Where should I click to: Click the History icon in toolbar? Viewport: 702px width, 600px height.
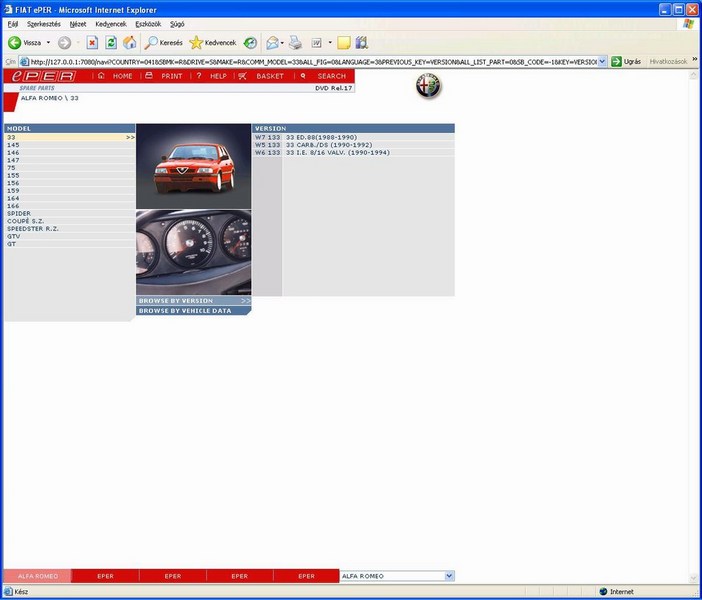[x=250, y=43]
